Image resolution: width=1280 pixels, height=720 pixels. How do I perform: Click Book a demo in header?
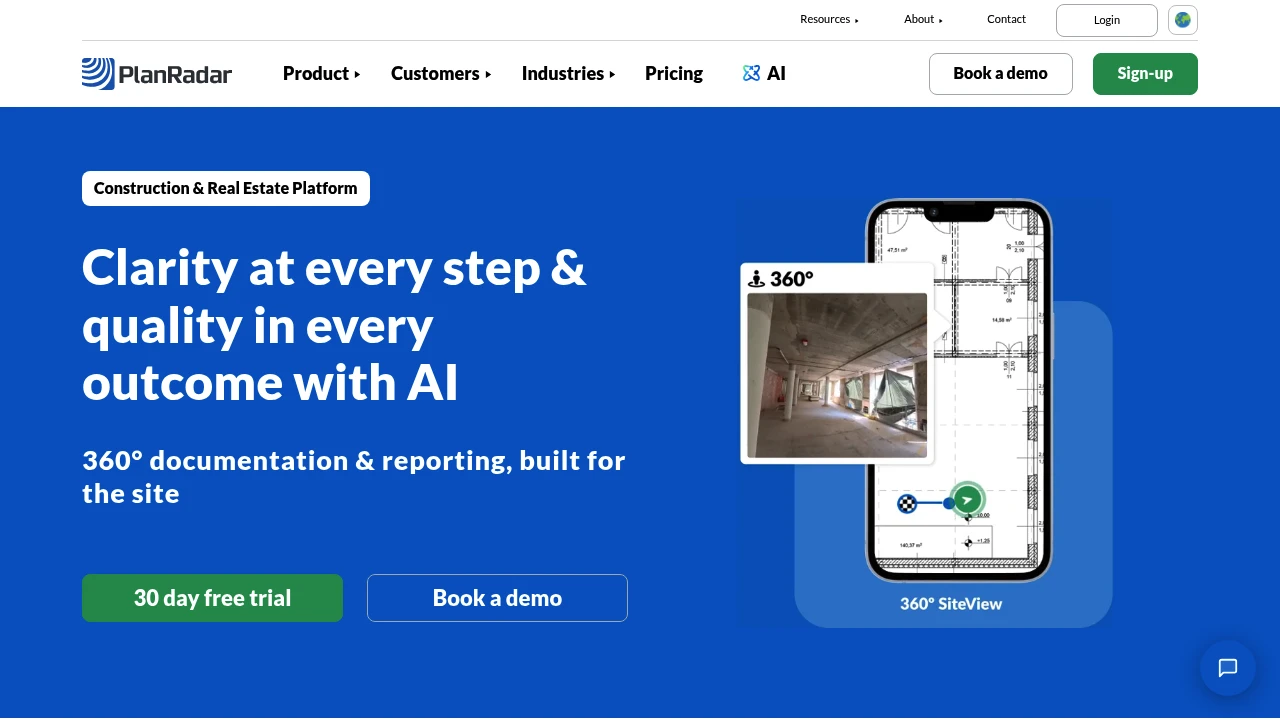1001,74
